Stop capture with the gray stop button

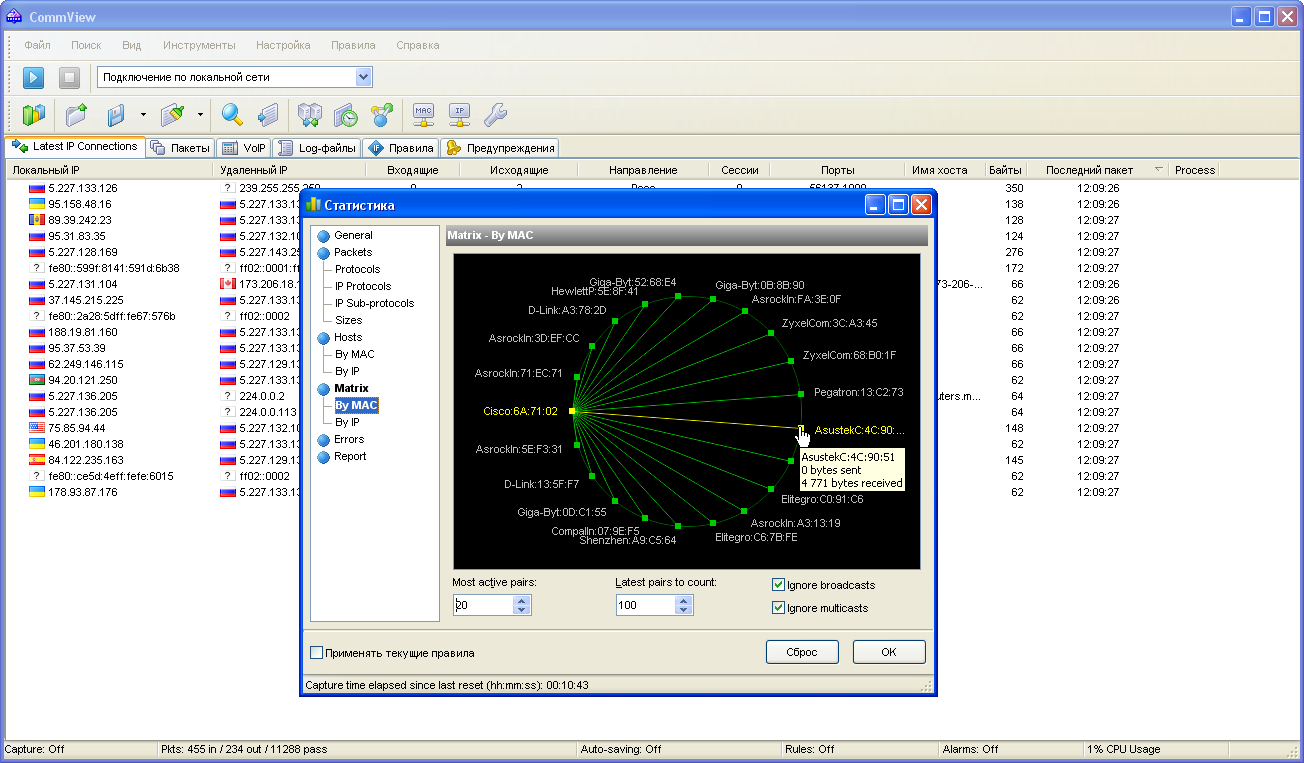[x=69, y=77]
